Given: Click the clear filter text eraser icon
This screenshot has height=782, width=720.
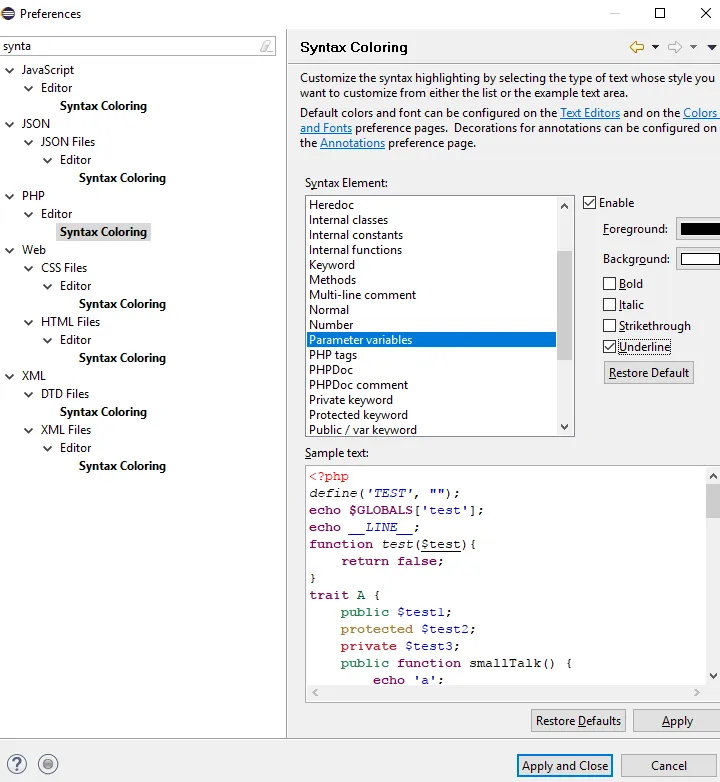Looking at the screenshot, I should pos(266,46).
